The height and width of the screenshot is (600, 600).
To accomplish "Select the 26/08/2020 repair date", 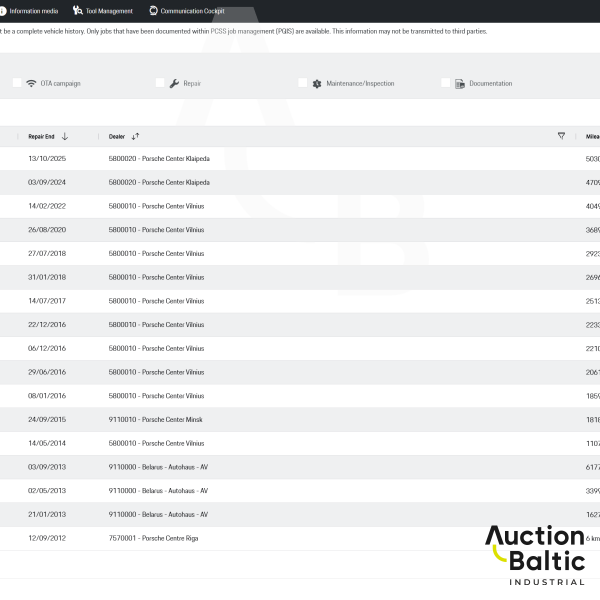I will point(47,230).
